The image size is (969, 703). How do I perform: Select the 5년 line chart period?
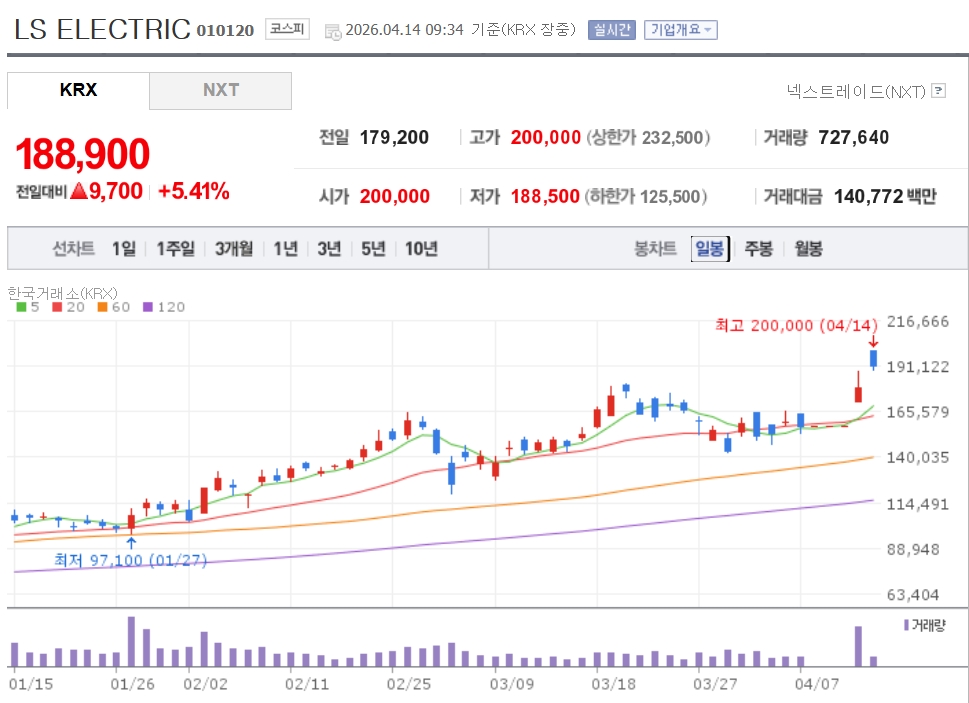pyautogui.click(x=373, y=248)
